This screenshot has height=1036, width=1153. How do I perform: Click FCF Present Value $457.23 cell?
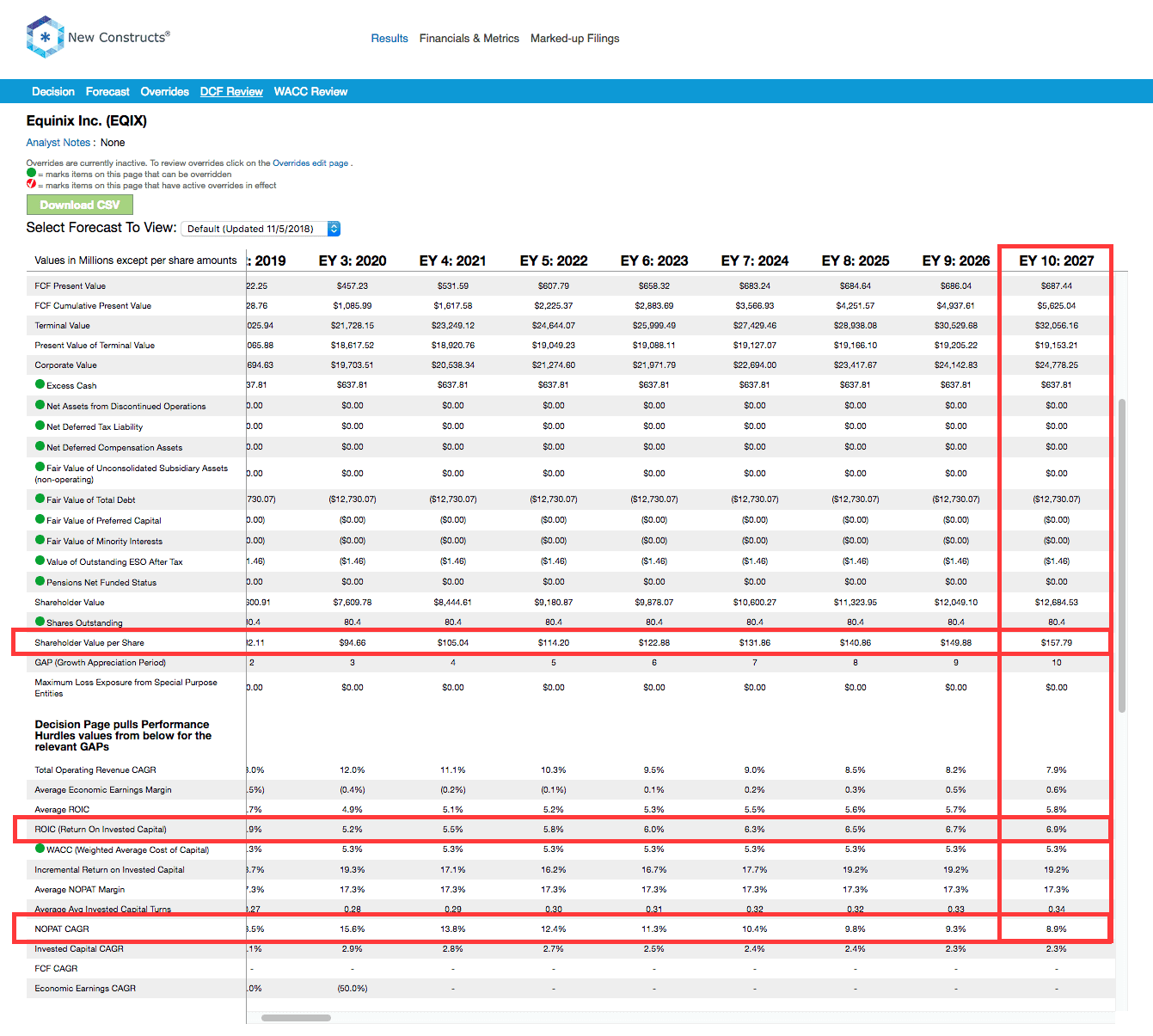(x=353, y=285)
